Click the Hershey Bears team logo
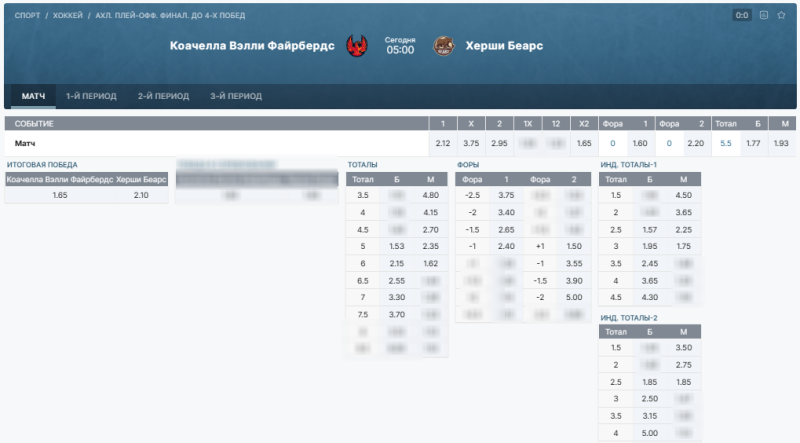 (x=443, y=46)
